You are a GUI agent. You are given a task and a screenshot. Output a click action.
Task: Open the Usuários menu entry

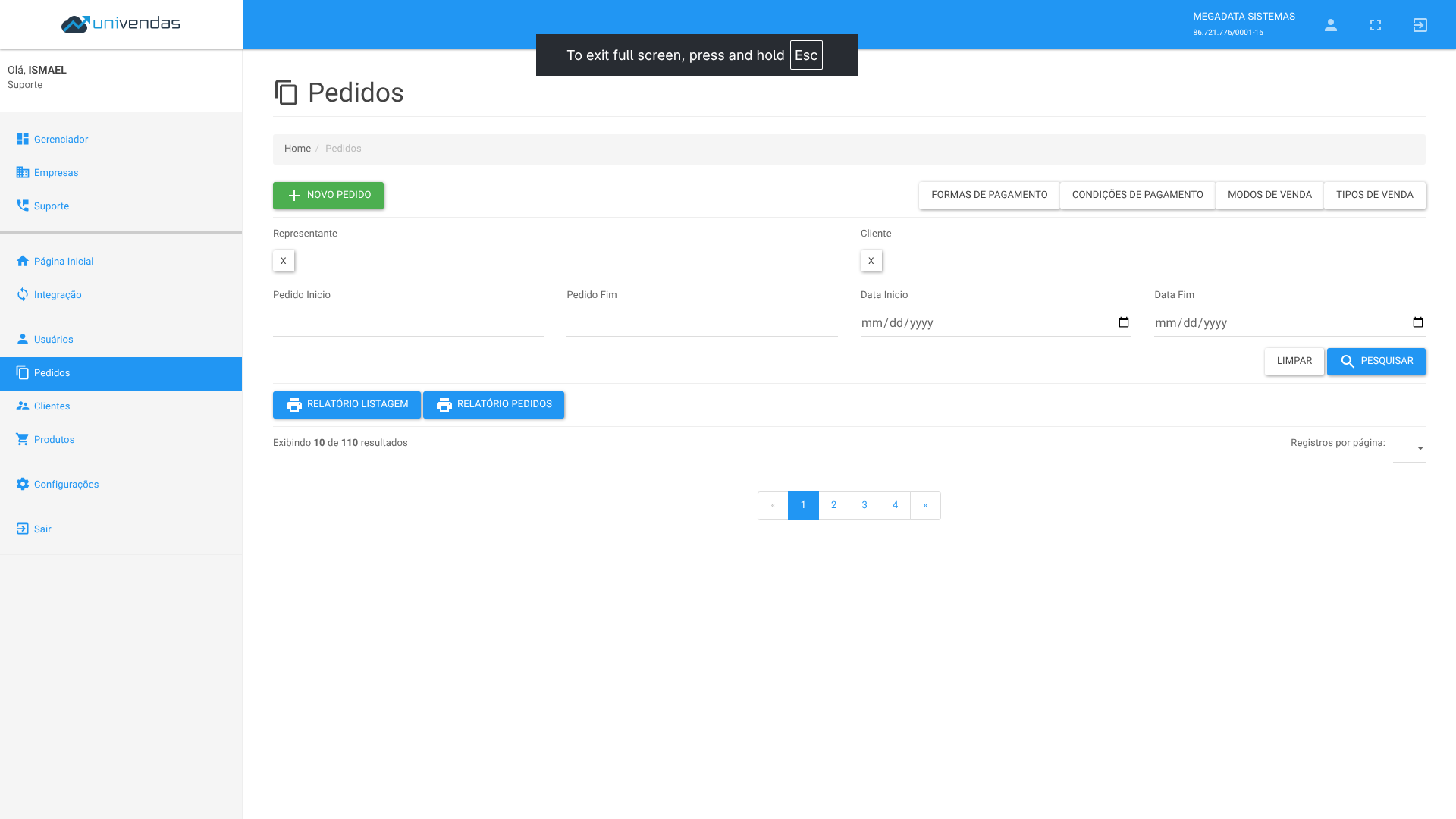pyautogui.click(x=55, y=339)
